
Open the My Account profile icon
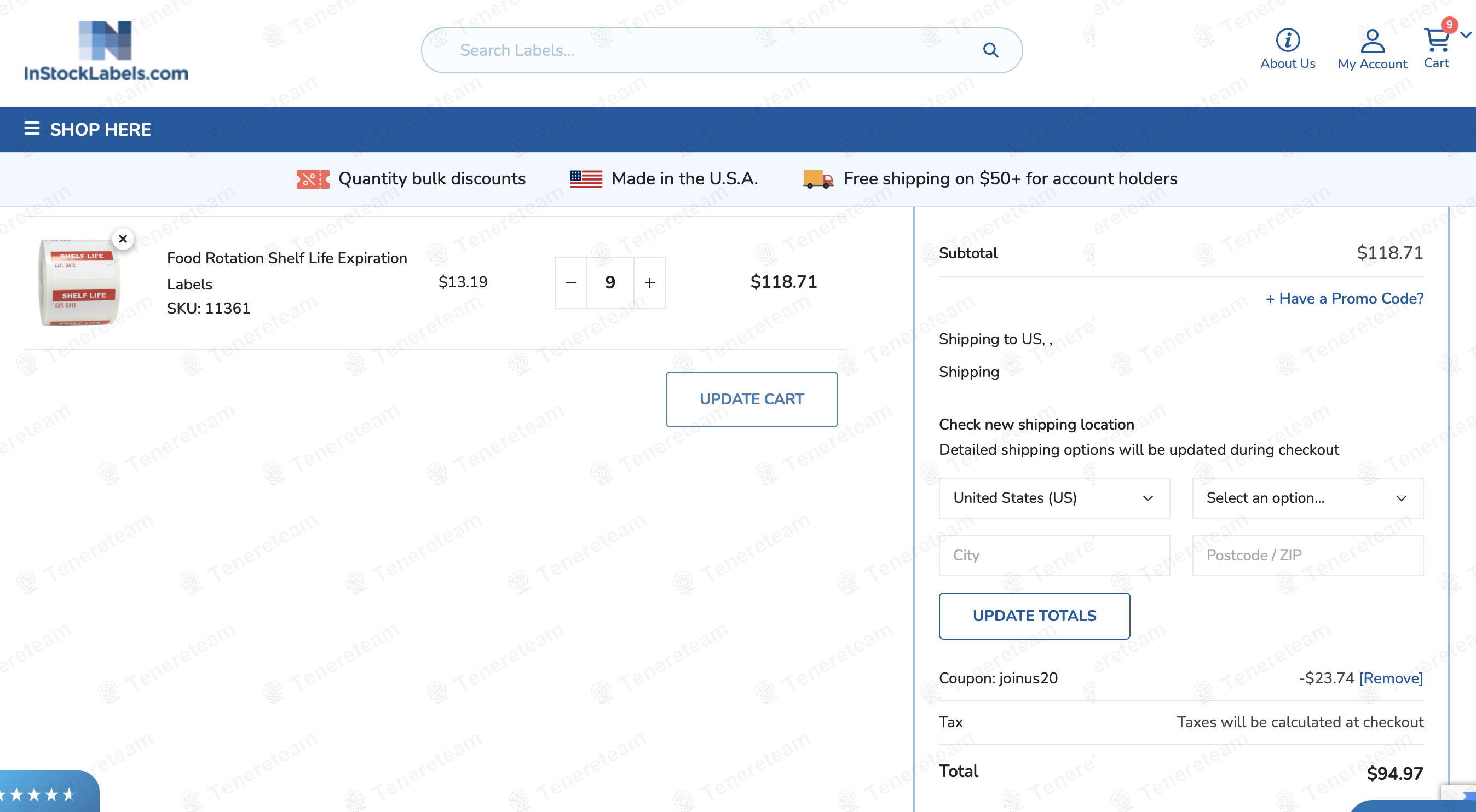1373,41
